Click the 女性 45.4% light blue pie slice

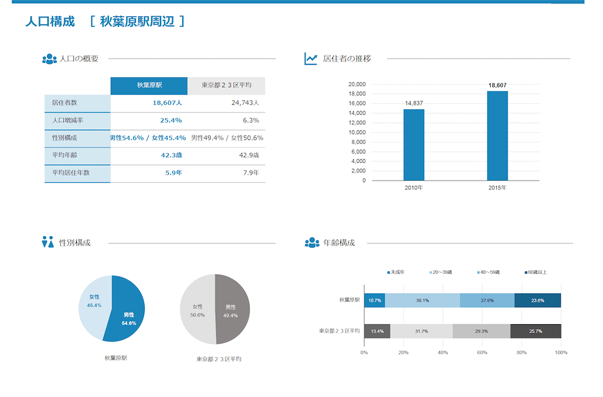pyautogui.click(x=93, y=304)
